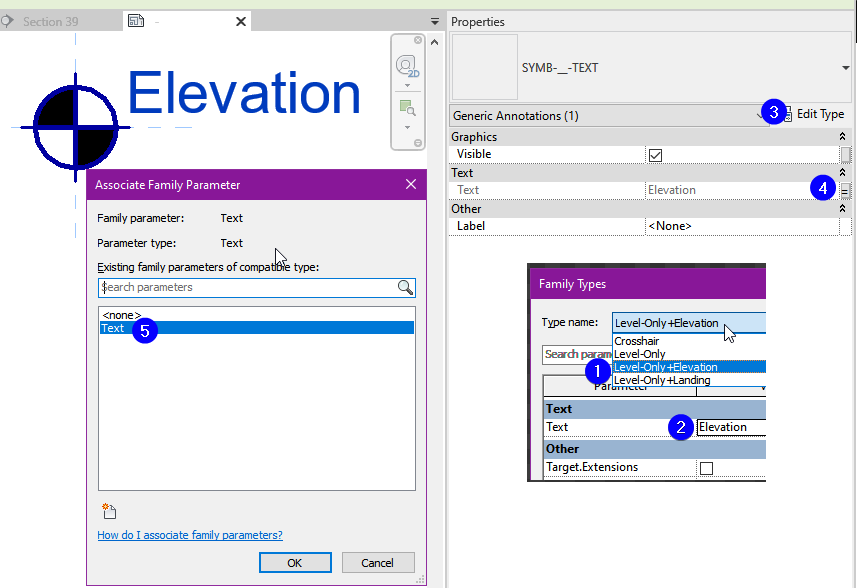Click the magnifier search icon in dialog

[406, 287]
